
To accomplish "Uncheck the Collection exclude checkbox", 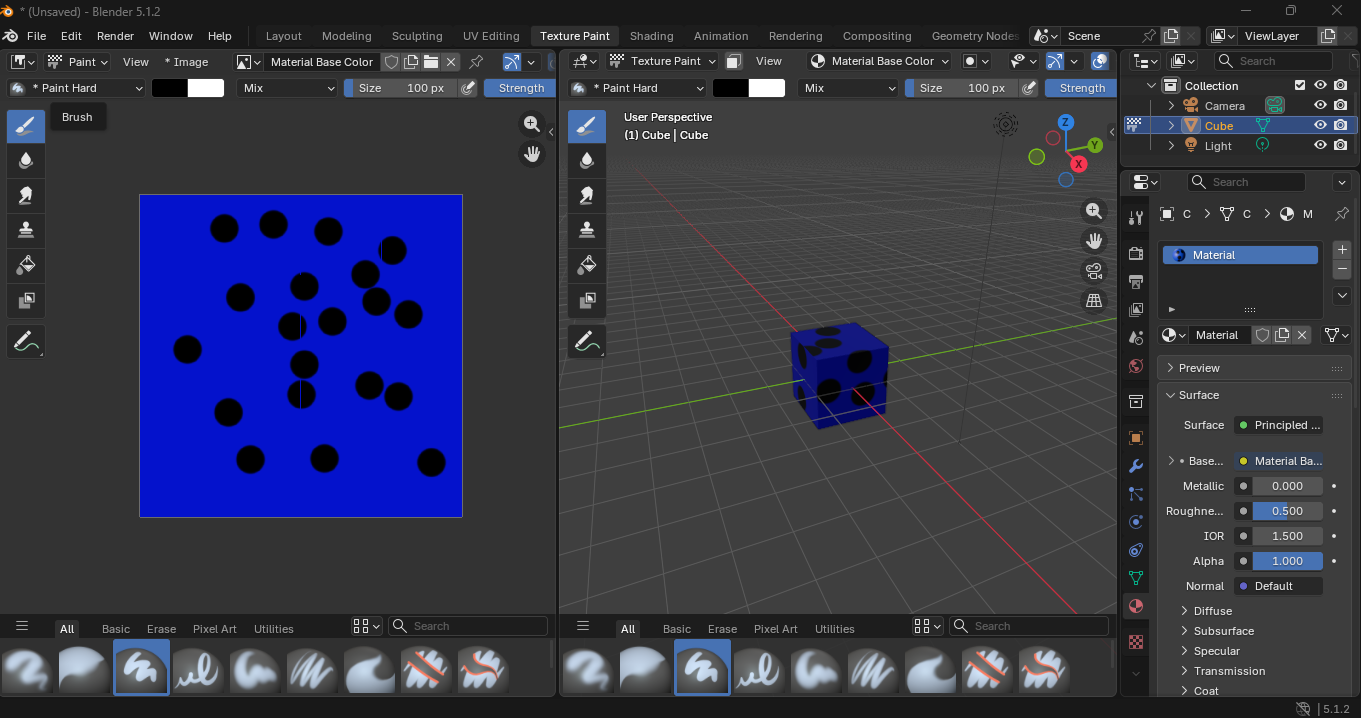I will pyautogui.click(x=1300, y=86).
